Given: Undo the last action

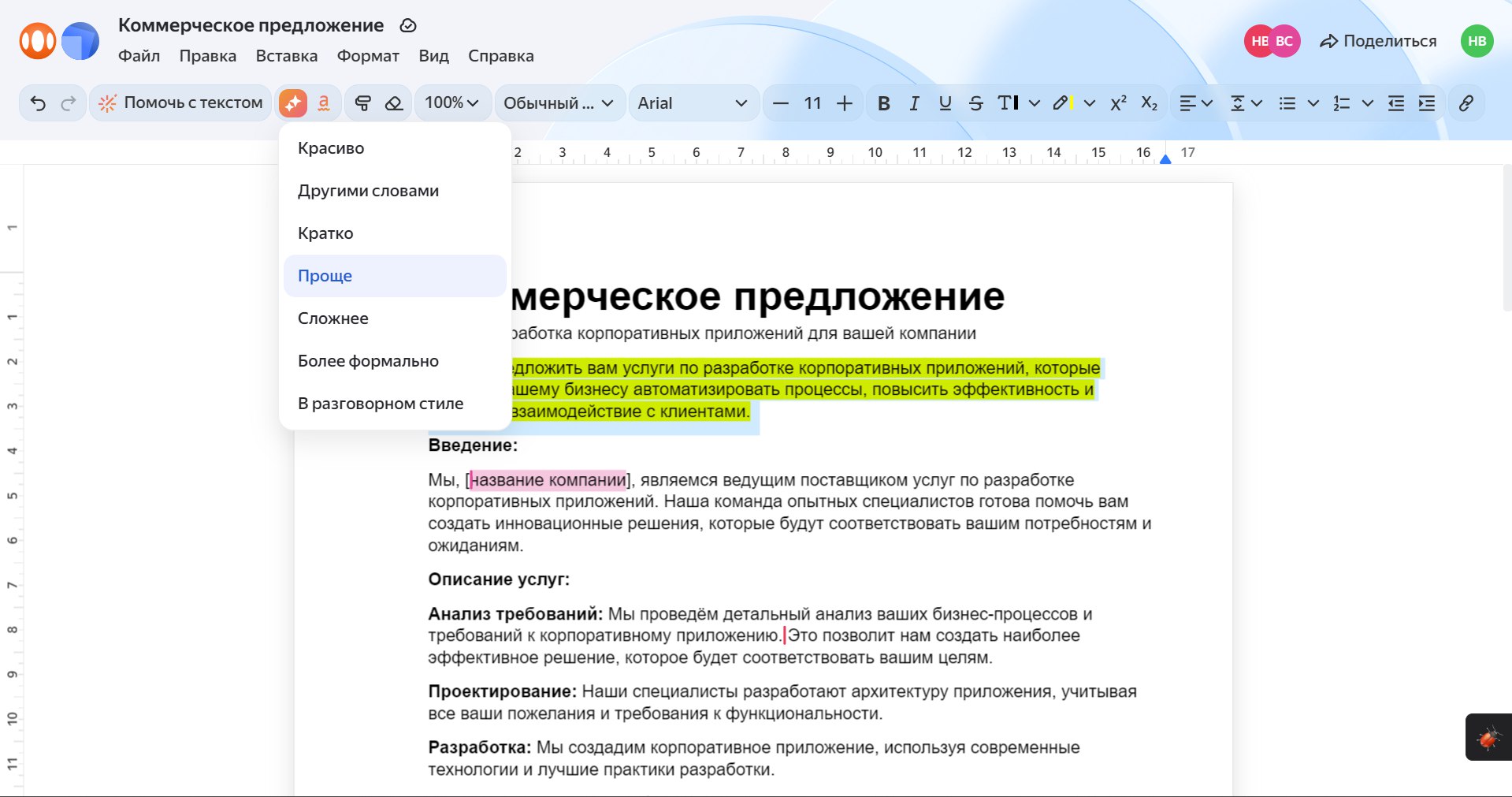Looking at the screenshot, I should click(x=39, y=102).
